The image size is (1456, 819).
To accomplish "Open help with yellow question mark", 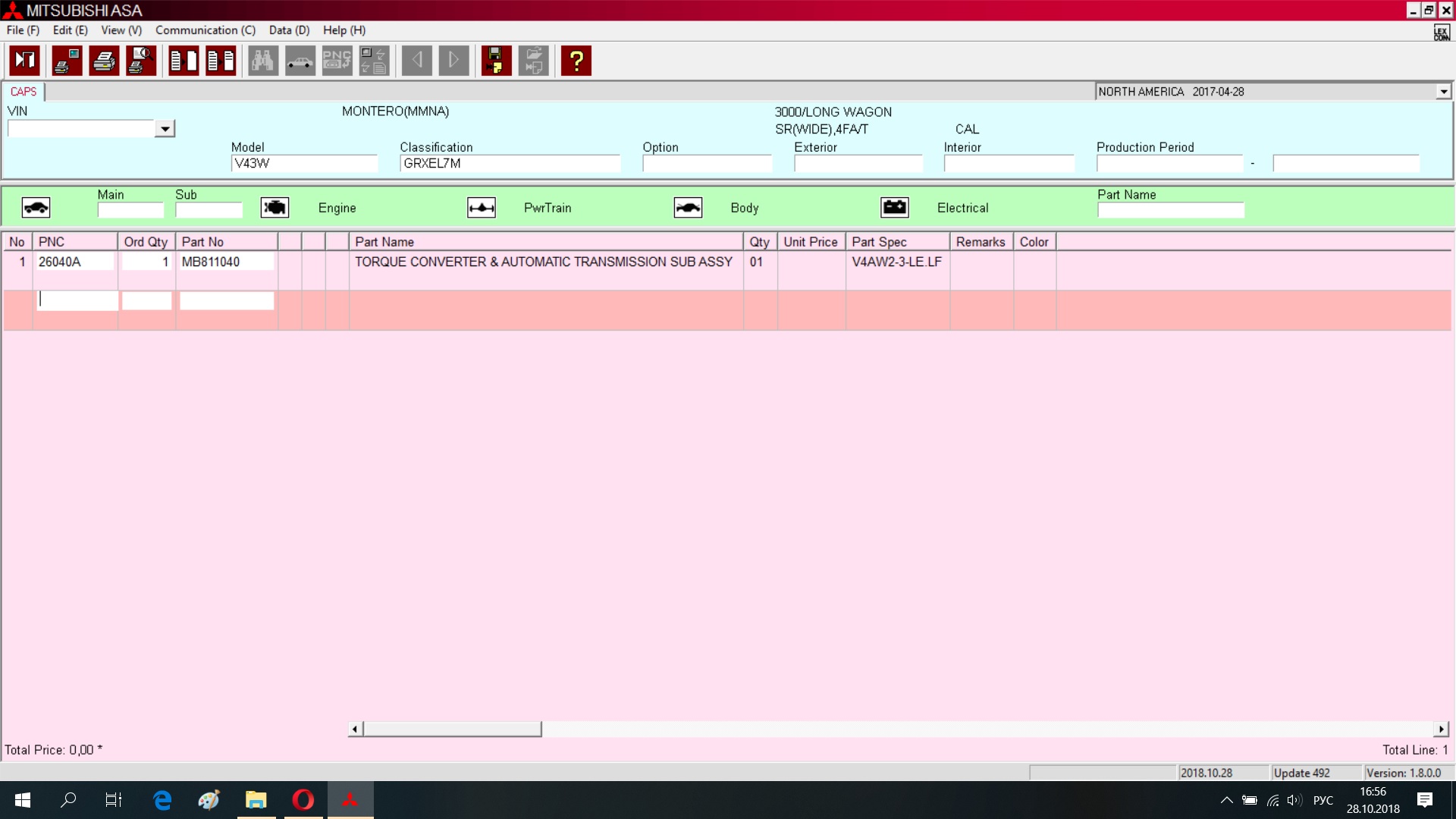I will pyautogui.click(x=576, y=61).
